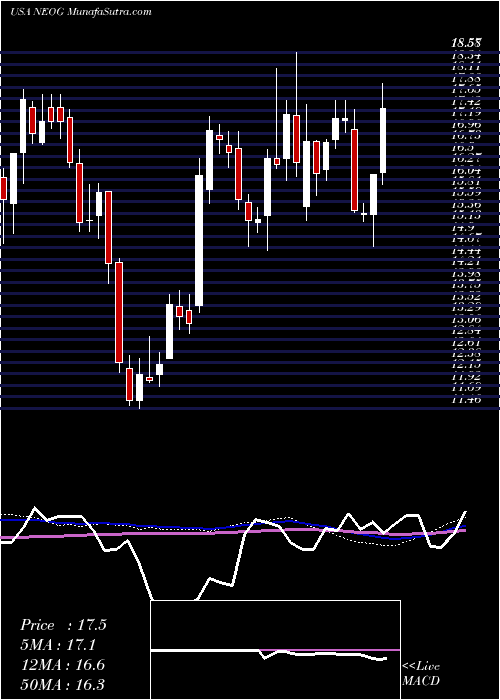This screenshot has height=700, width=500.
Task: Click the '50MA : 16.3' value
Action: [x=63, y=684]
